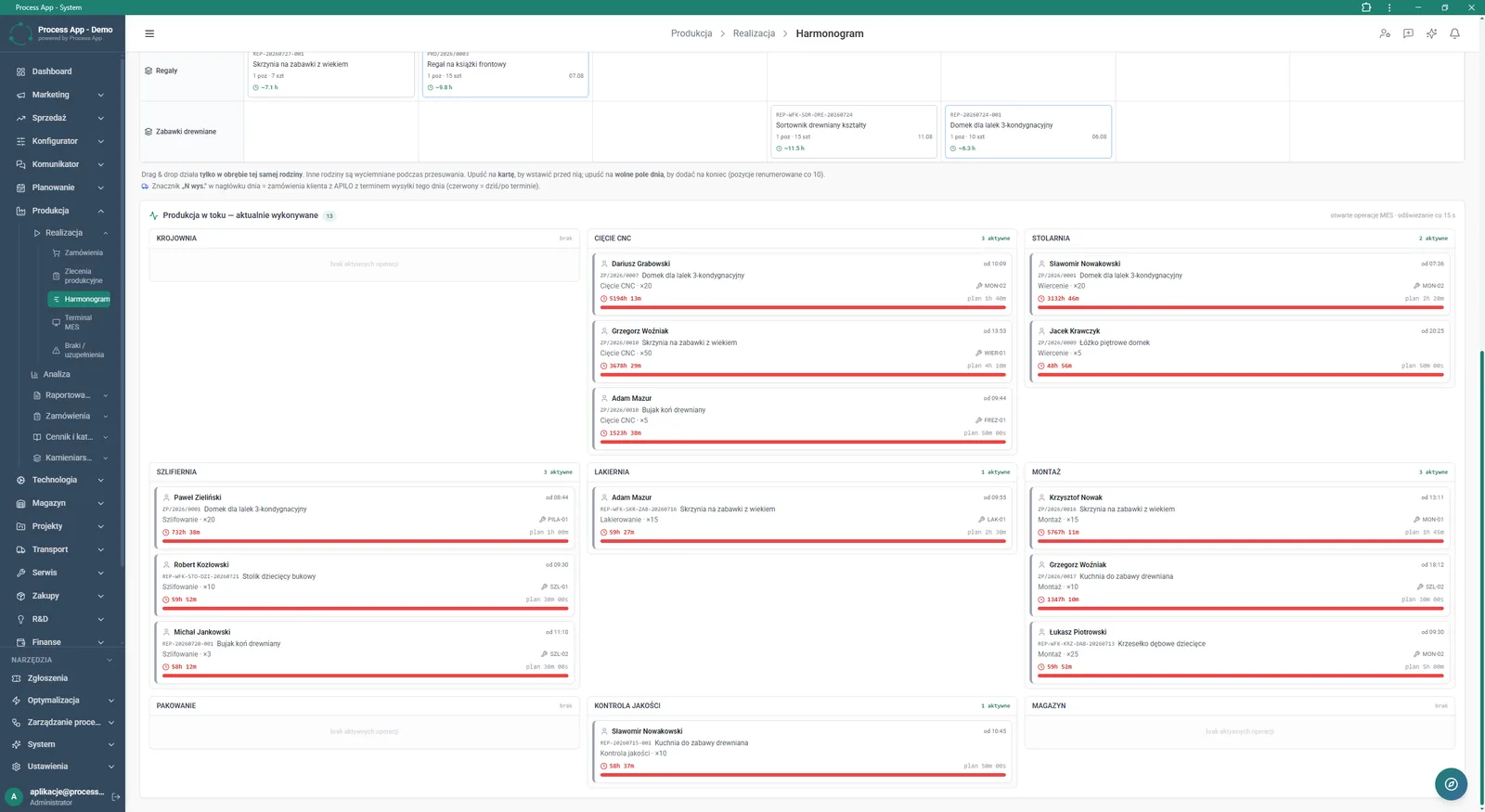Click the Magazyn warehouse icon

pyautogui.click(x=20, y=503)
